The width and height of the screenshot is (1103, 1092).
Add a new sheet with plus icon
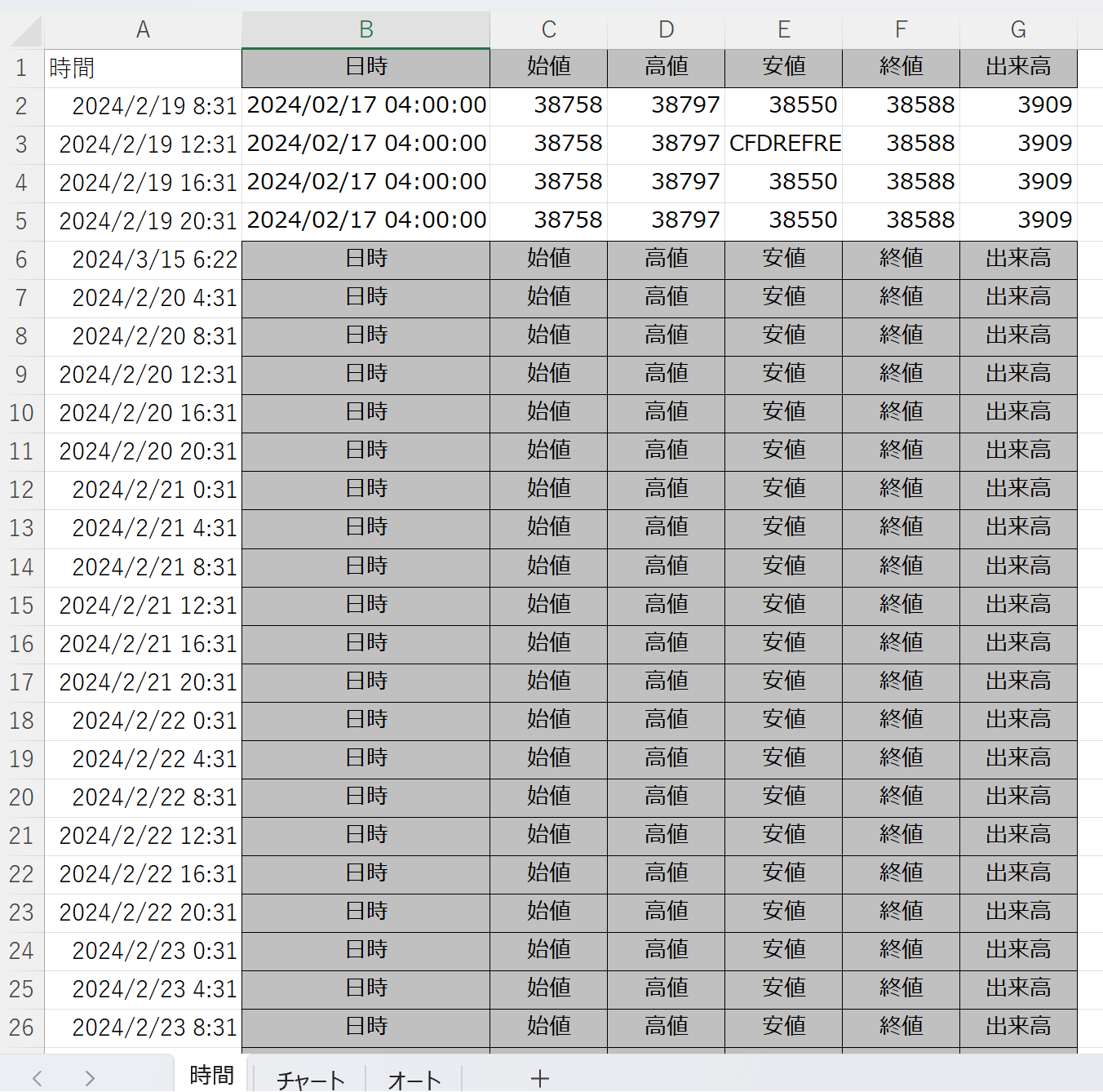tap(539, 1079)
